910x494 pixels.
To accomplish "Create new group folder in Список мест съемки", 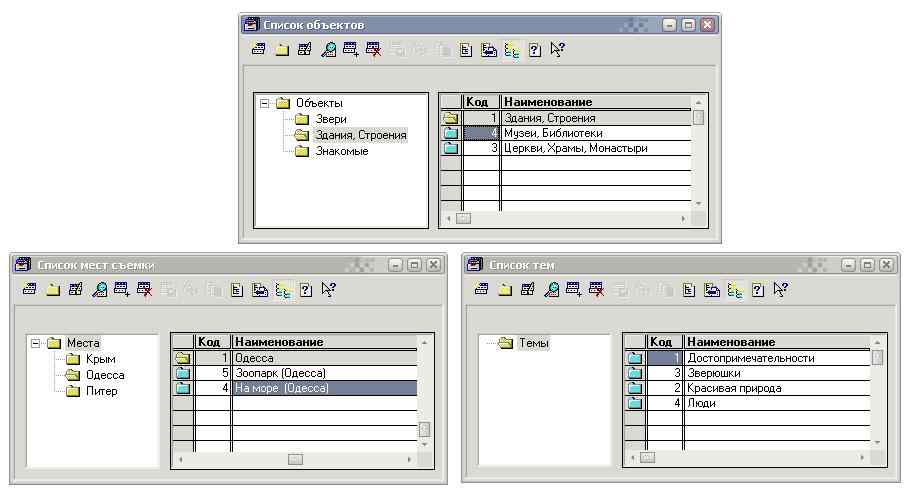I will tap(53, 289).
